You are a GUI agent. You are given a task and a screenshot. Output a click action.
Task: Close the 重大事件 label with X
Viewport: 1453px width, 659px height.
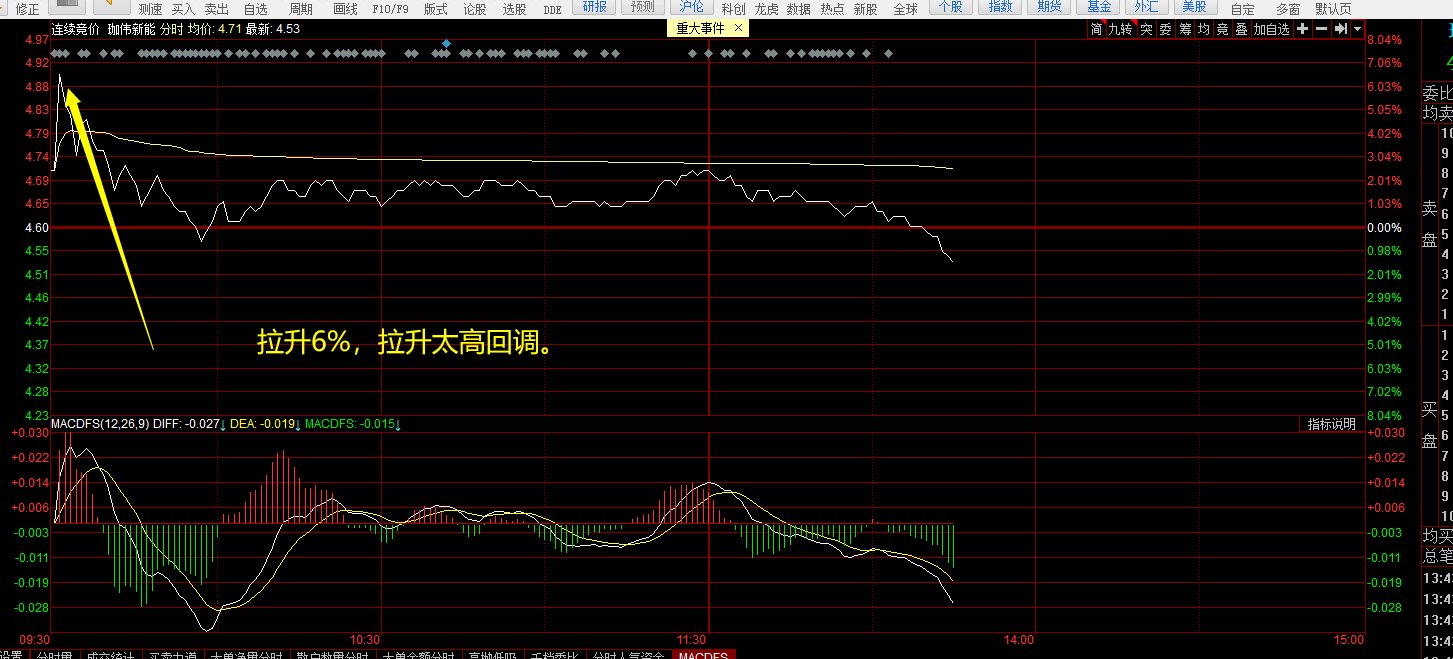739,29
